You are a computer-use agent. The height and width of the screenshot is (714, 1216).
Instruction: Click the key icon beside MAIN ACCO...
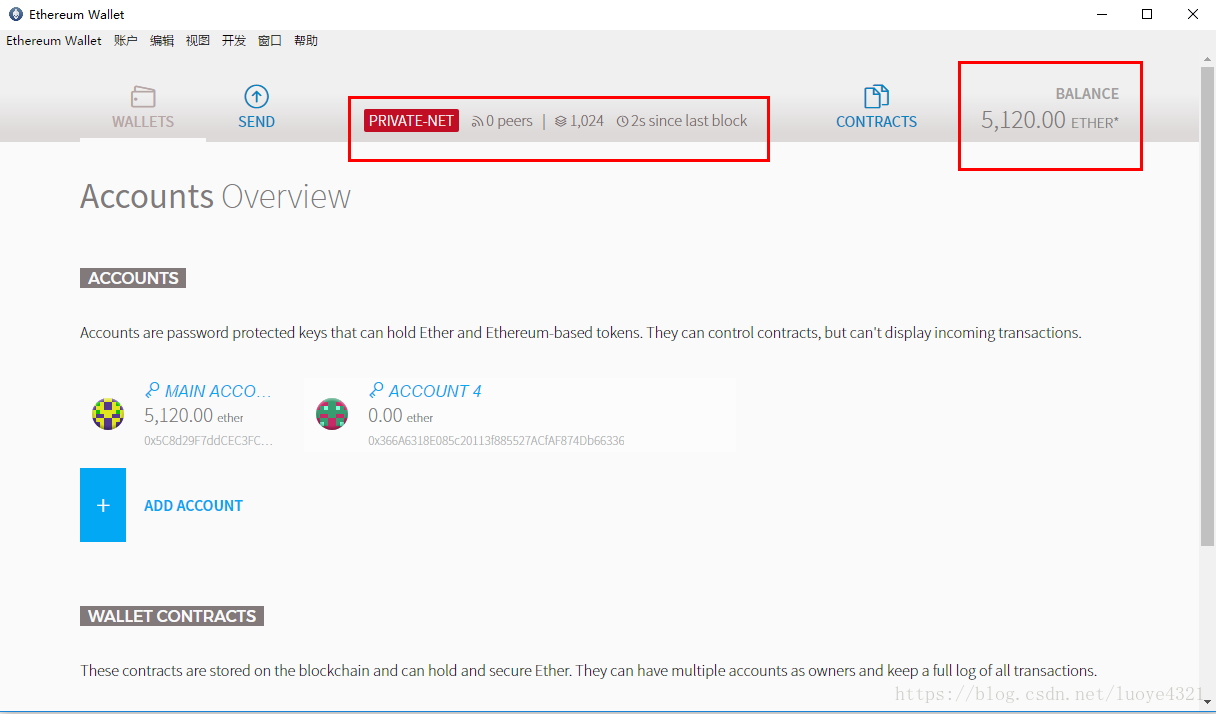152,390
